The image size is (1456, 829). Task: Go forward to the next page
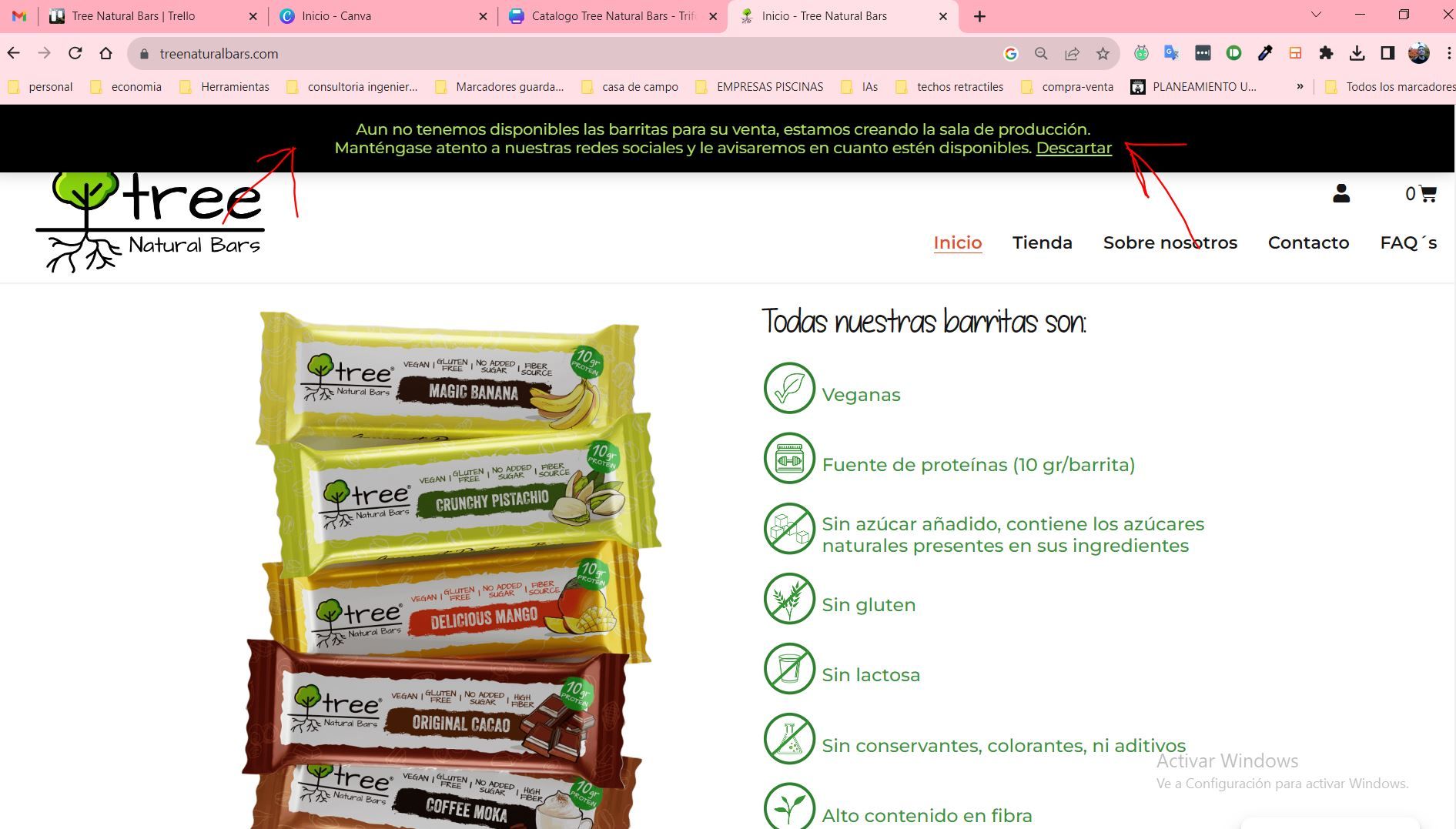(x=45, y=53)
